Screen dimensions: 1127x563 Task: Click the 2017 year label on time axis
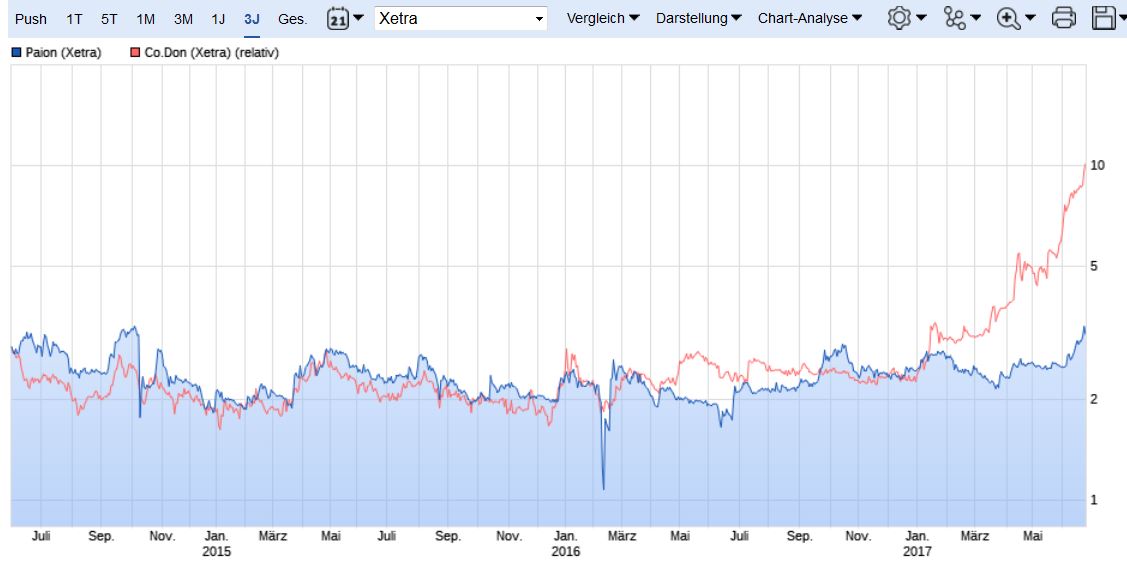[x=916, y=551]
